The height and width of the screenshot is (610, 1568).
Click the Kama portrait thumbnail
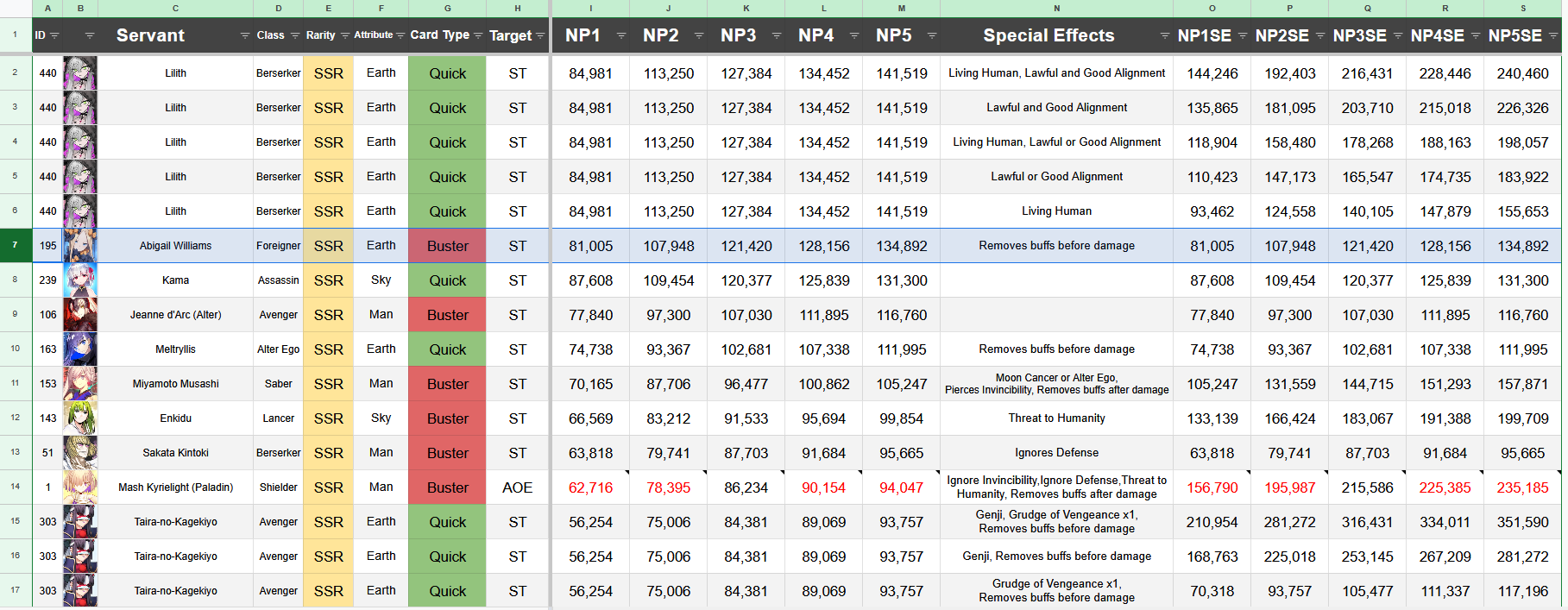[80, 280]
